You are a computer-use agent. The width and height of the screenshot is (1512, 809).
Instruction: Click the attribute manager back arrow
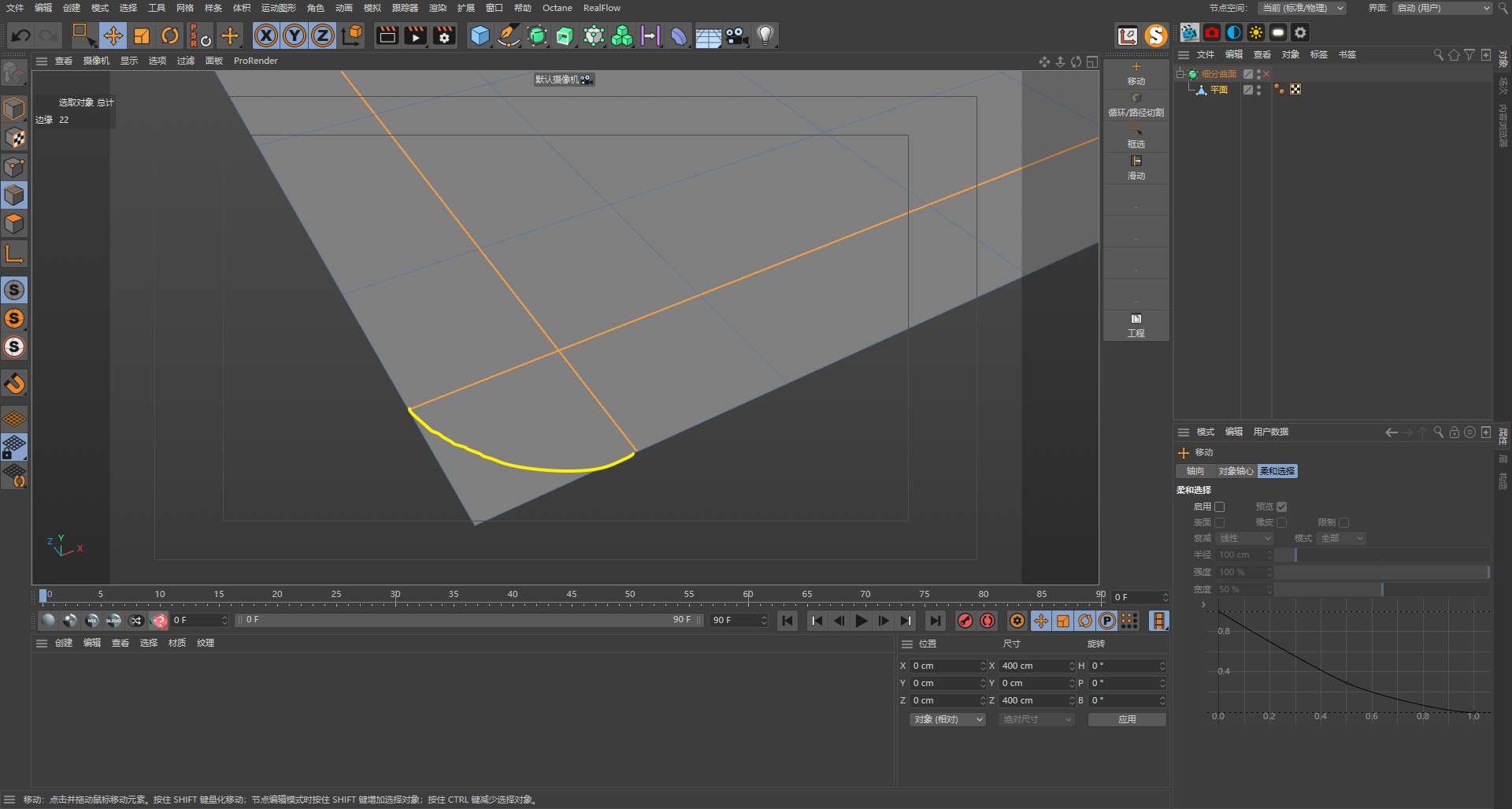1391,432
